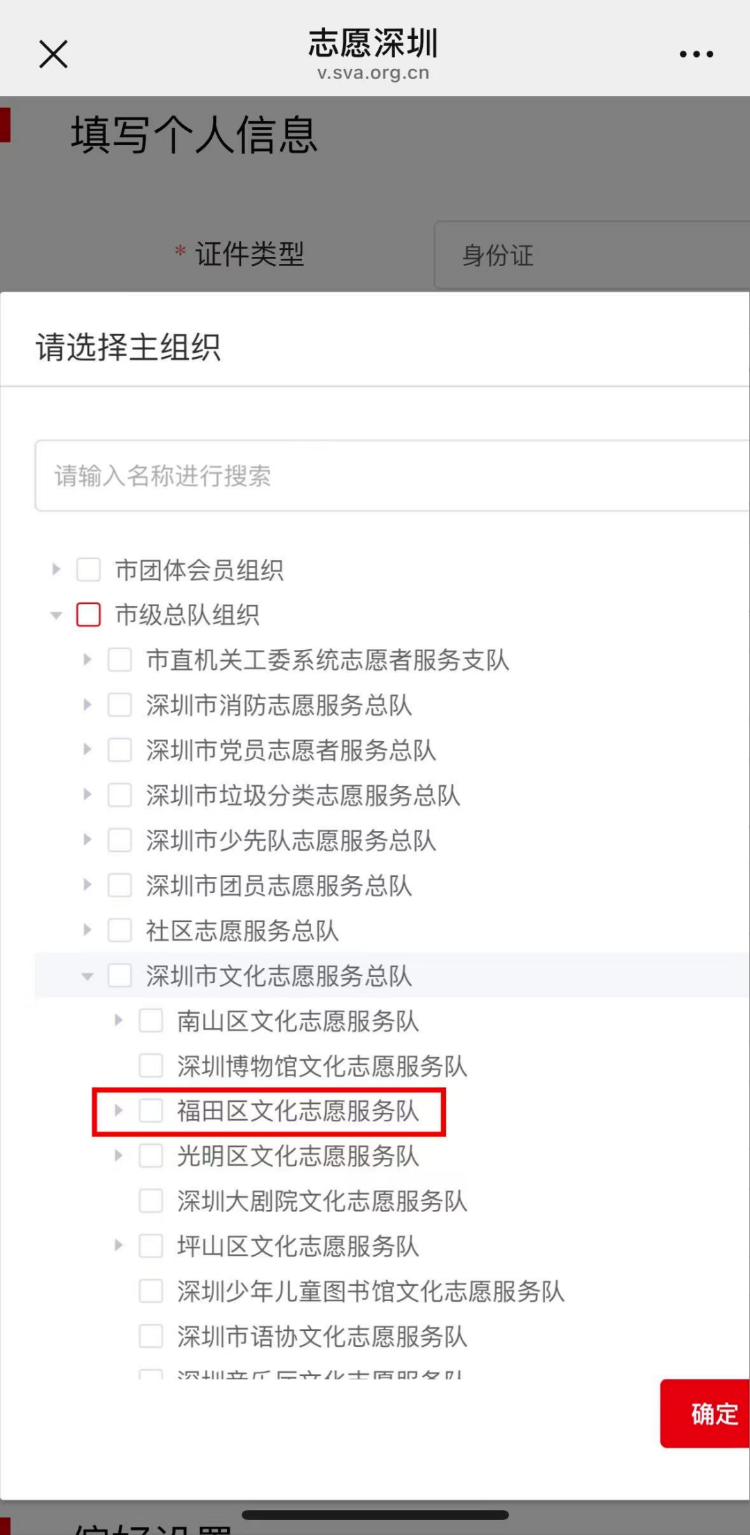Select 深圳博物馆文化志愿服务队
Image resolution: width=750 pixels, height=1535 pixels.
point(150,1065)
